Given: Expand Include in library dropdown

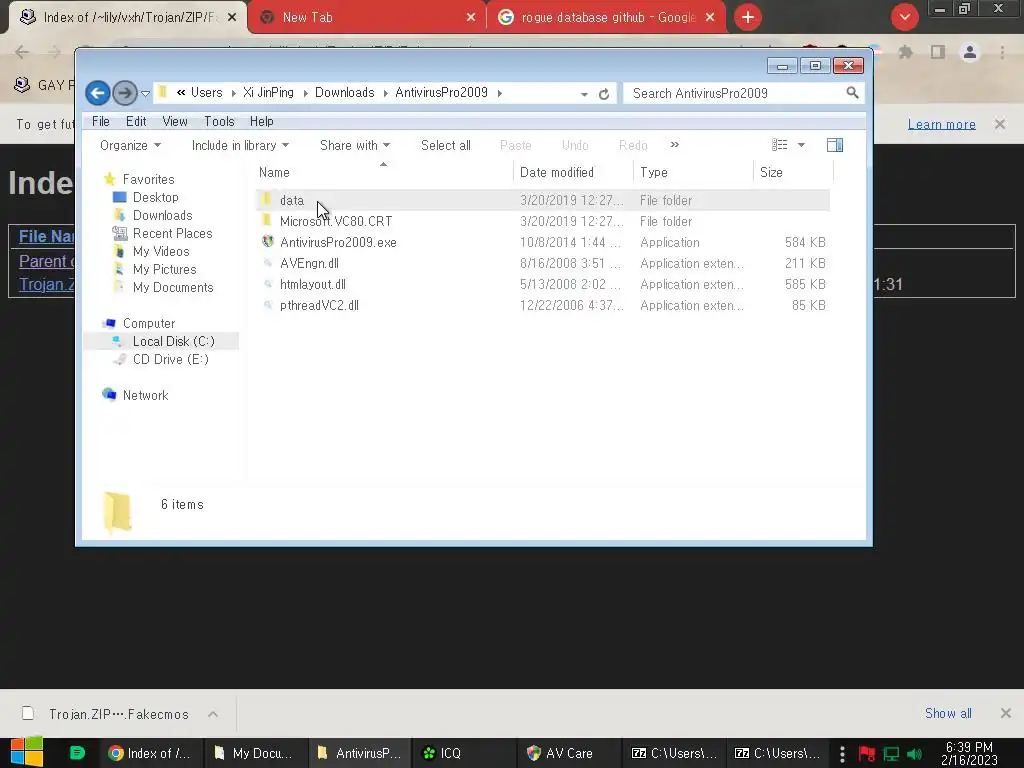Looking at the screenshot, I should 240,145.
